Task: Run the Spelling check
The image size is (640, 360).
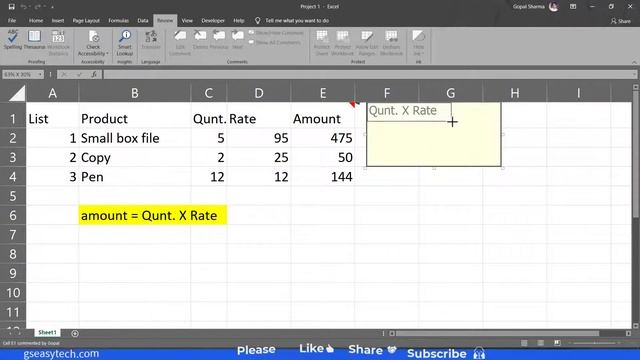Action: (13, 40)
